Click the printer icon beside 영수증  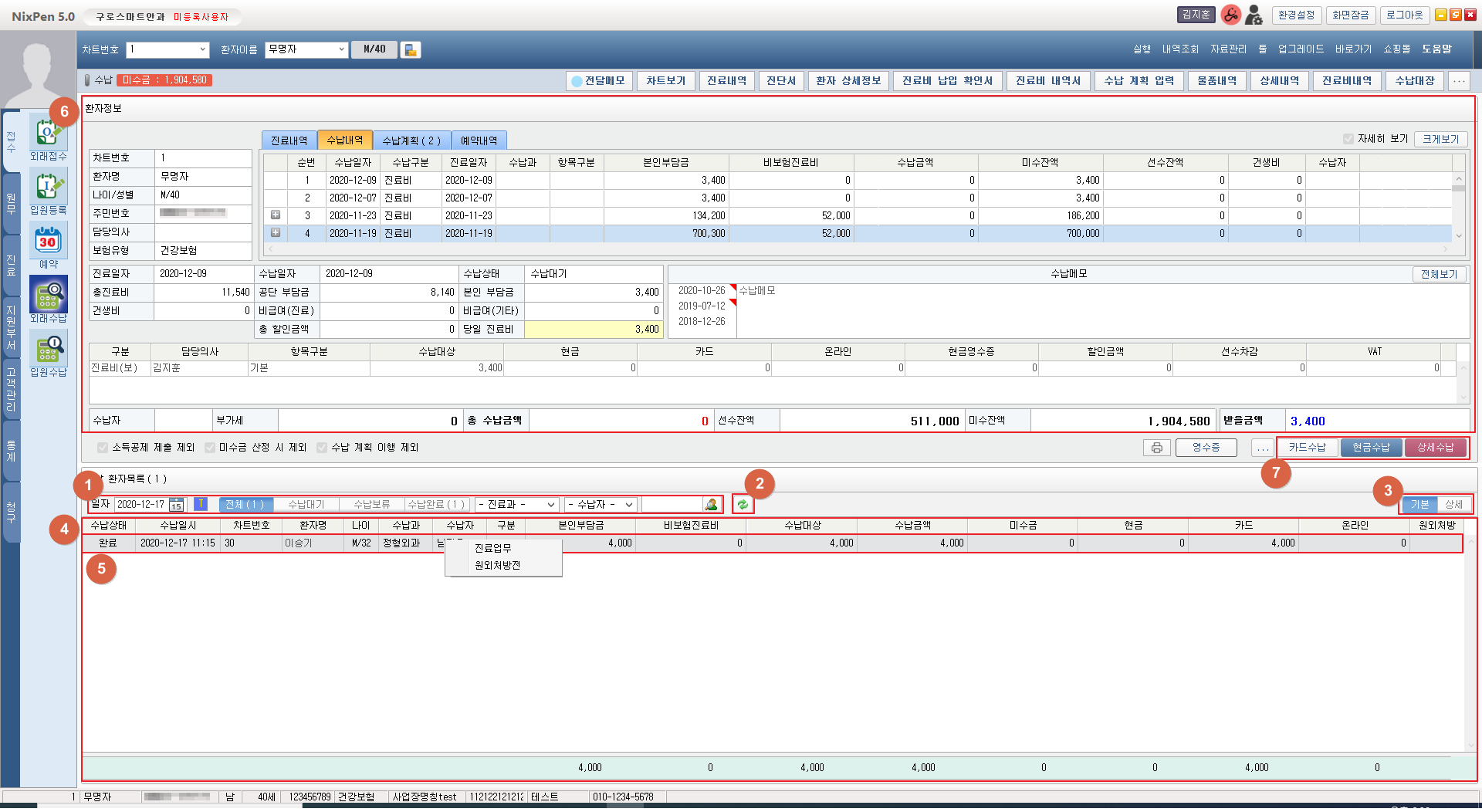coord(1156,448)
